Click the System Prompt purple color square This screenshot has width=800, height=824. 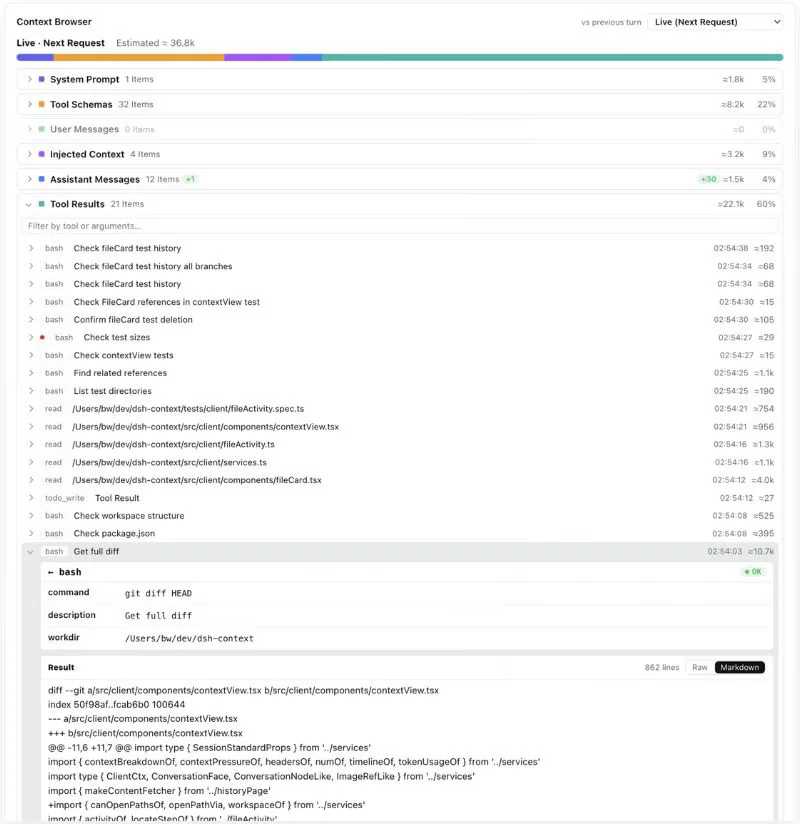tap(42, 79)
